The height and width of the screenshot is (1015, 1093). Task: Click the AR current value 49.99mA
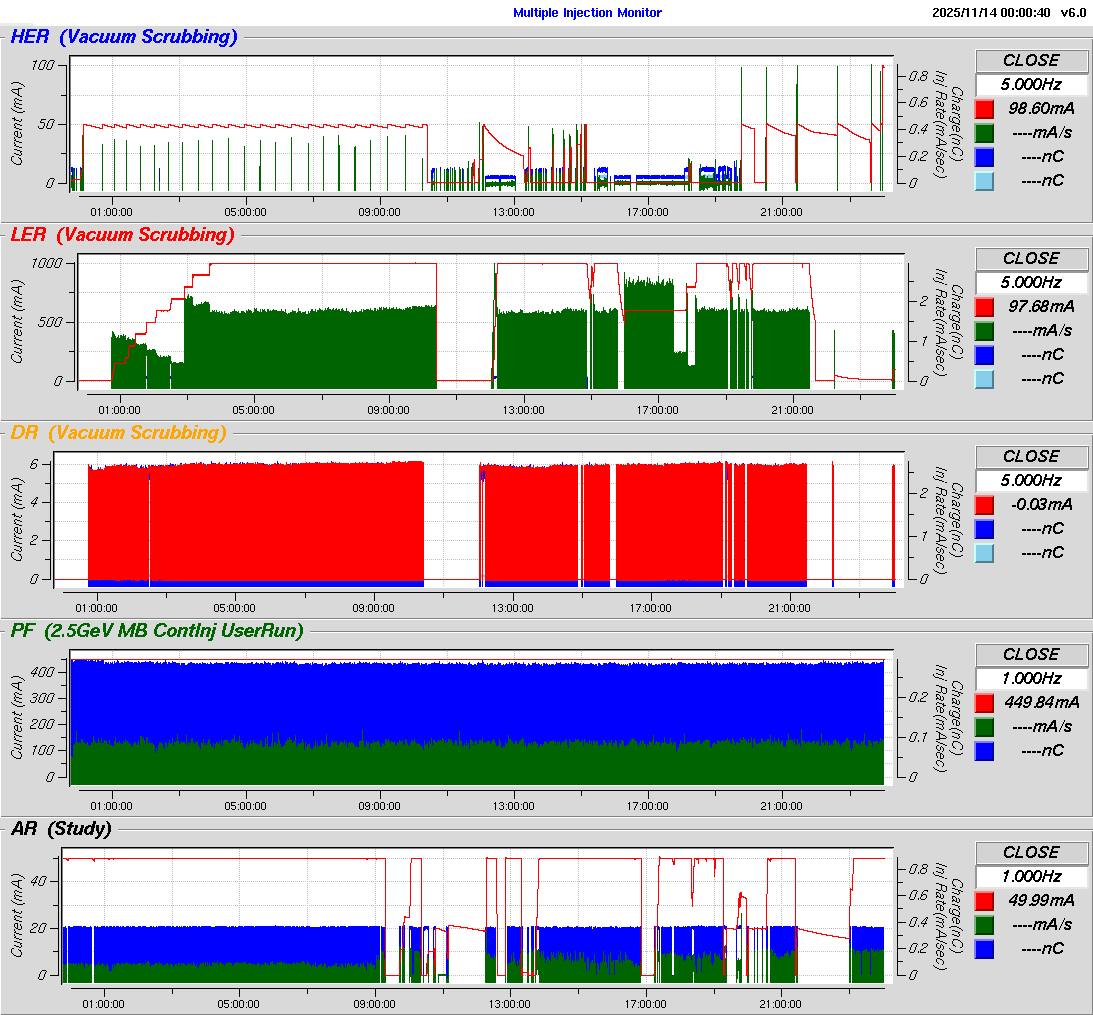point(1041,901)
